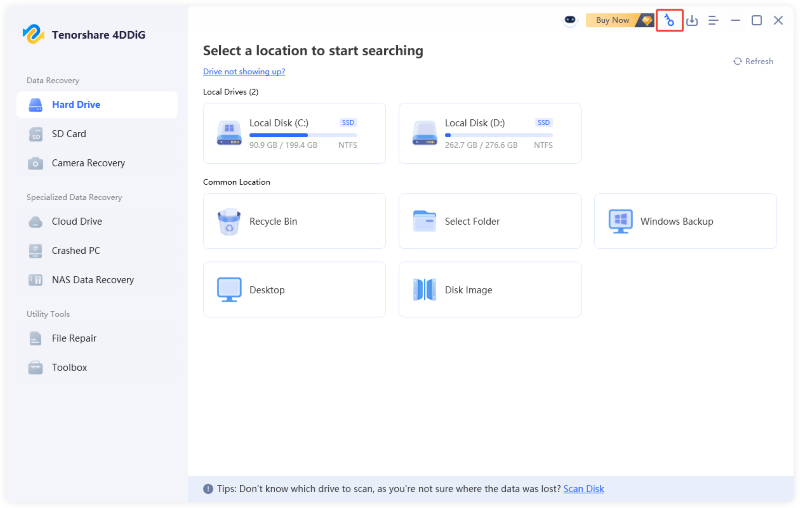
Task: Open the Select Folder tile
Action: [x=490, y=221]
